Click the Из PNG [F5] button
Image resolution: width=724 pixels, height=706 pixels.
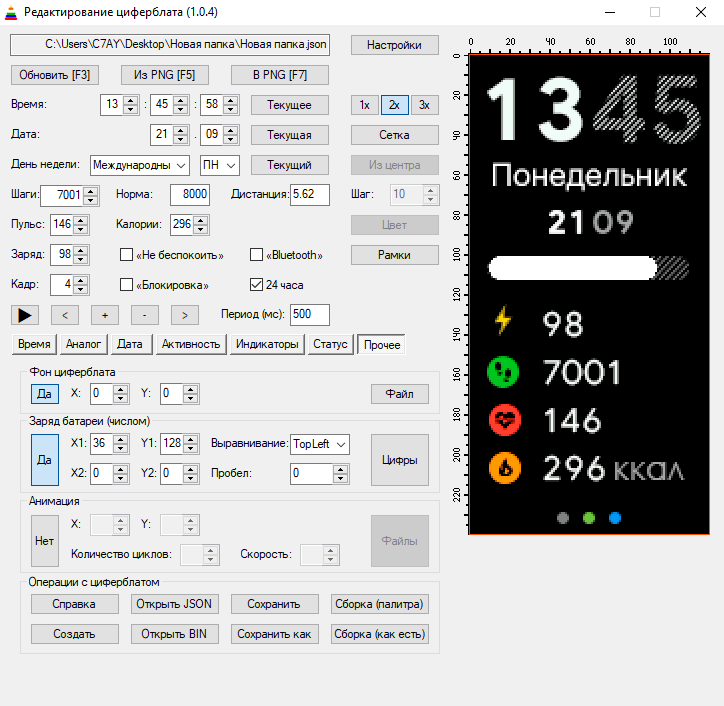tap(165, 75)
